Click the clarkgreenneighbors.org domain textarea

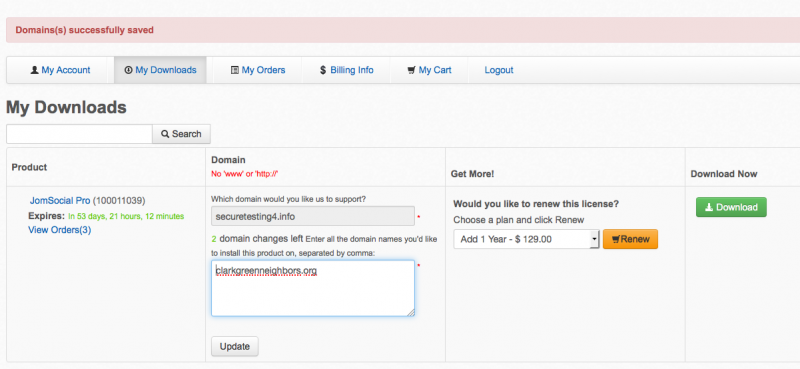tap(313, 288)
